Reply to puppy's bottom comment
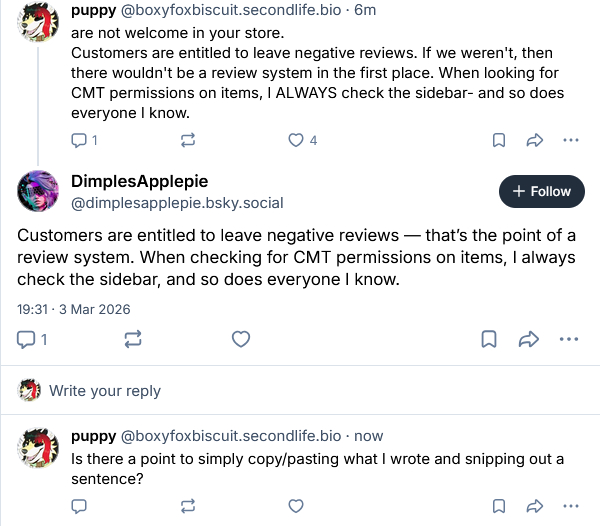 (81, 505)
